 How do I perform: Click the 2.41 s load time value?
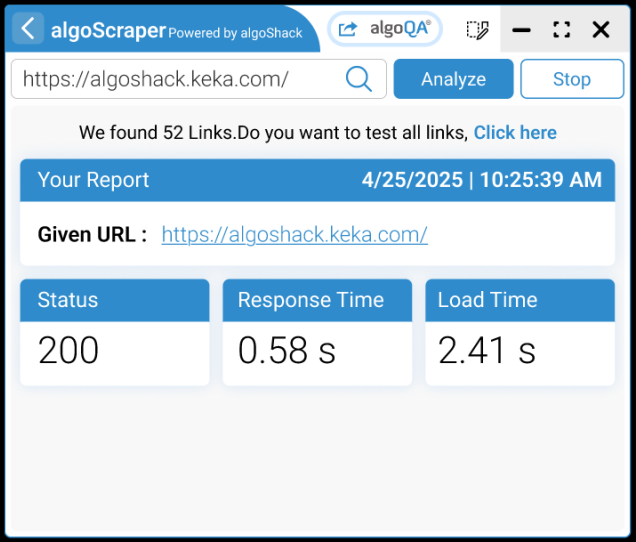tap(487, 351)
